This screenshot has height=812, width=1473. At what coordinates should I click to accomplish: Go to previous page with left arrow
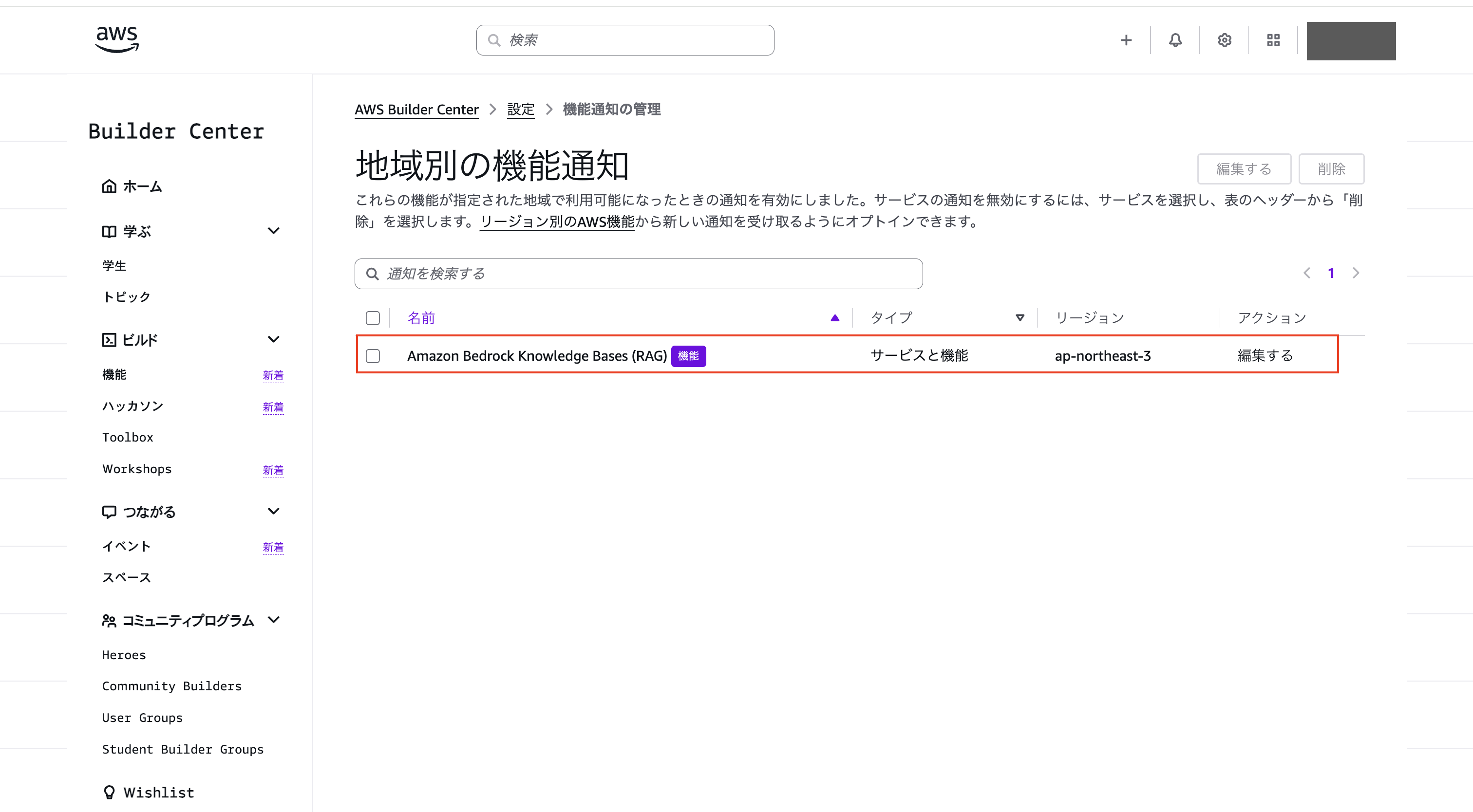1306,273
